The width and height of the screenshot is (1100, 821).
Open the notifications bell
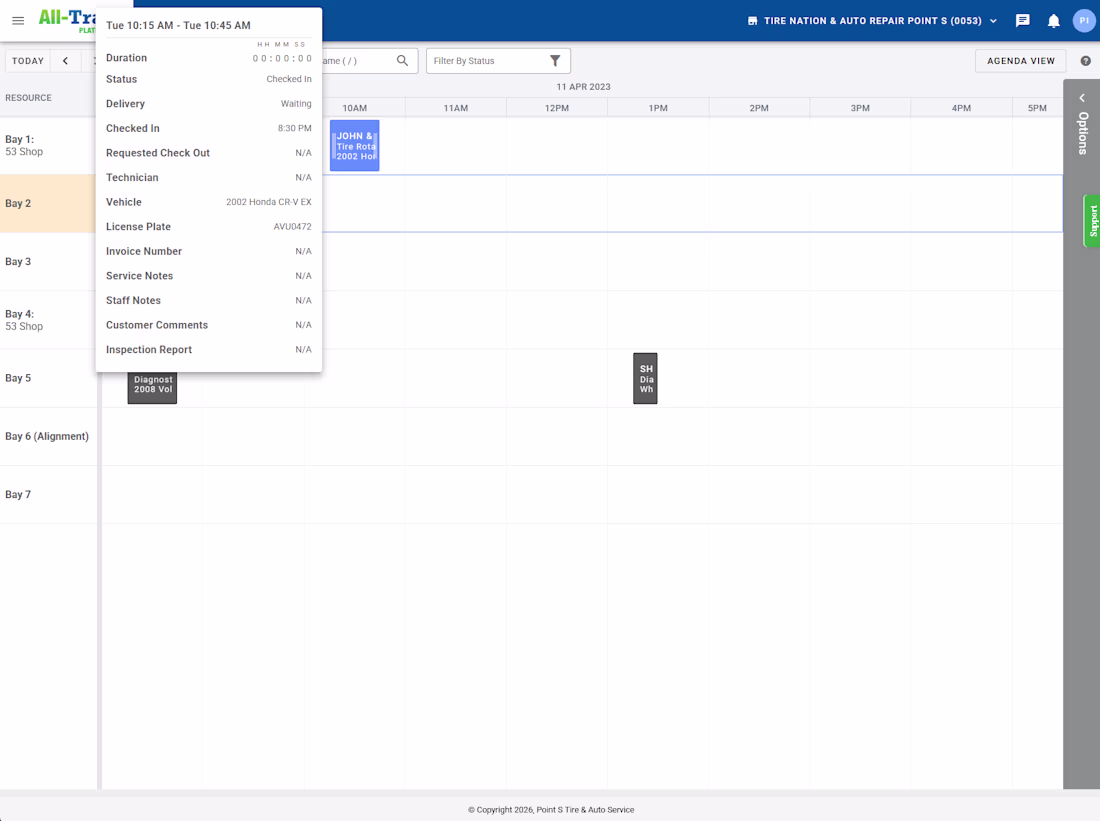pyautogui.click(x=1054, y=21)
